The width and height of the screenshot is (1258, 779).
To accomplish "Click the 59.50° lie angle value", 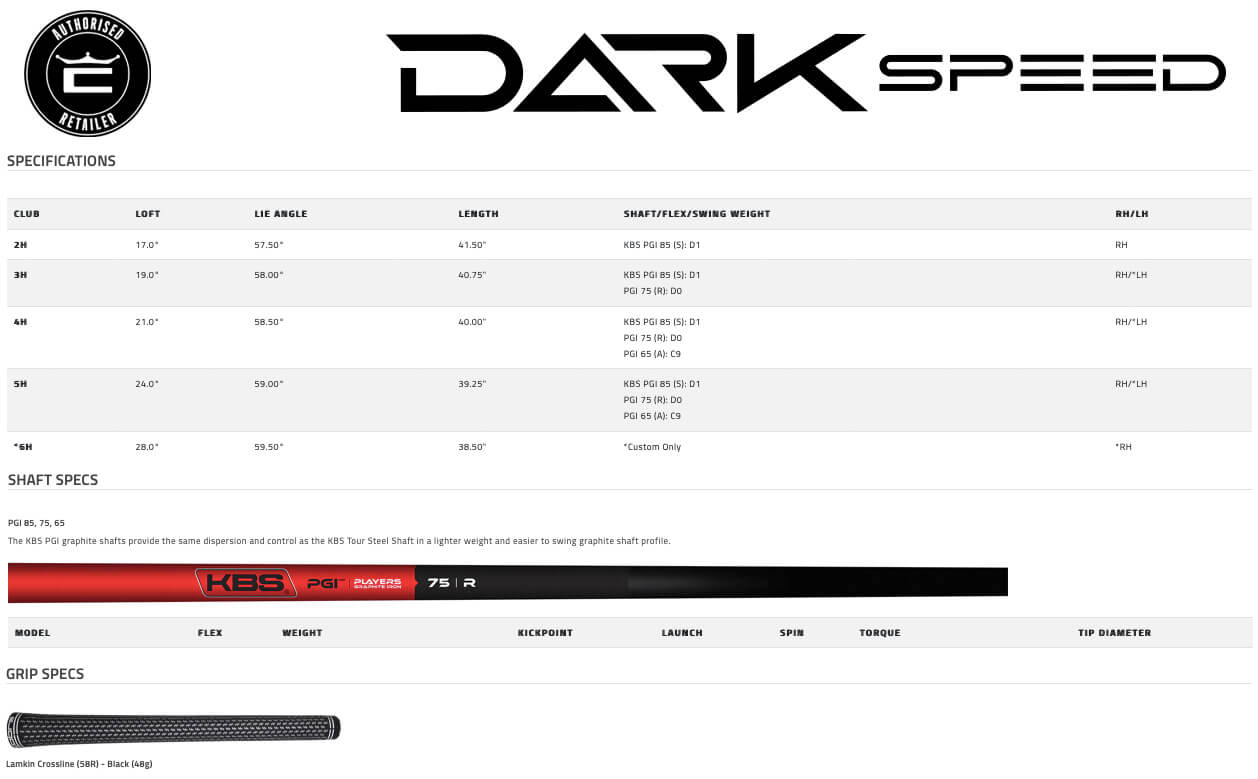I will (269, 447).
